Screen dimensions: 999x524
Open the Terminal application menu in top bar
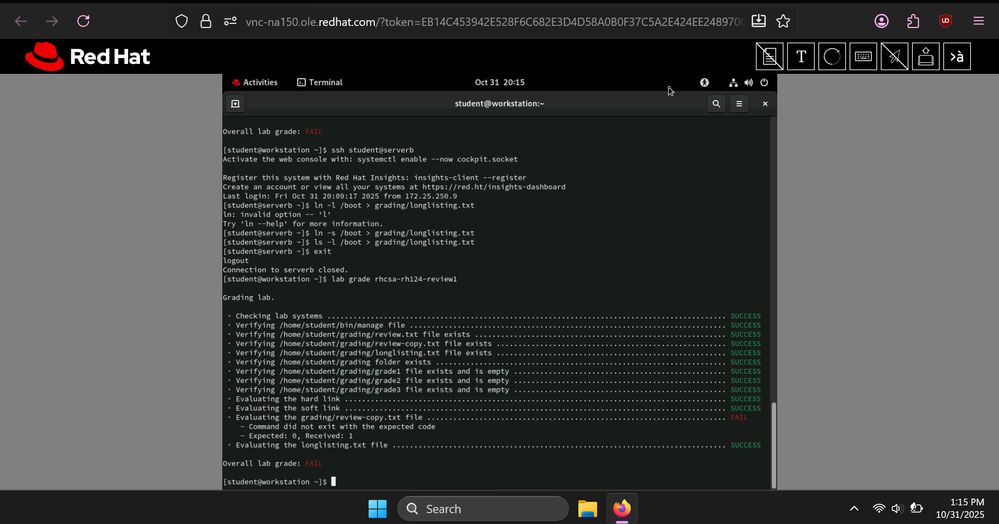click(x=320, y=82)
